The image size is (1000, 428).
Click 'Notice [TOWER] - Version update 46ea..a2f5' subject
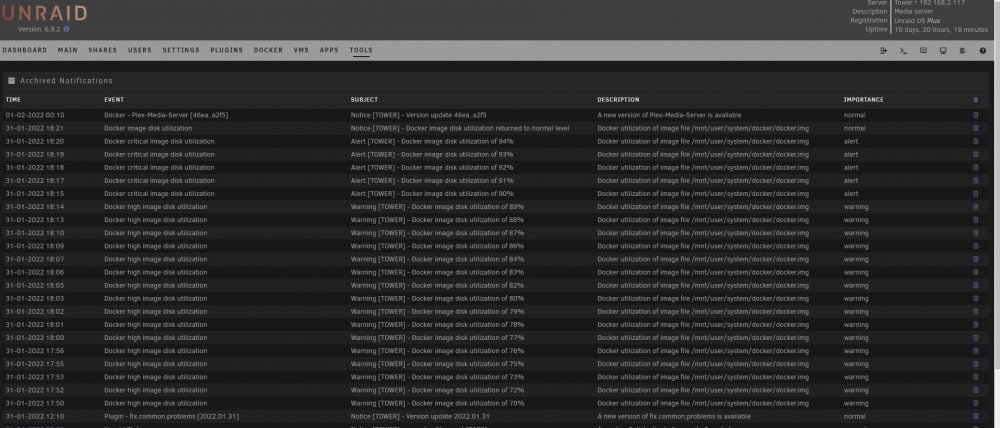[x=418, y=115]
